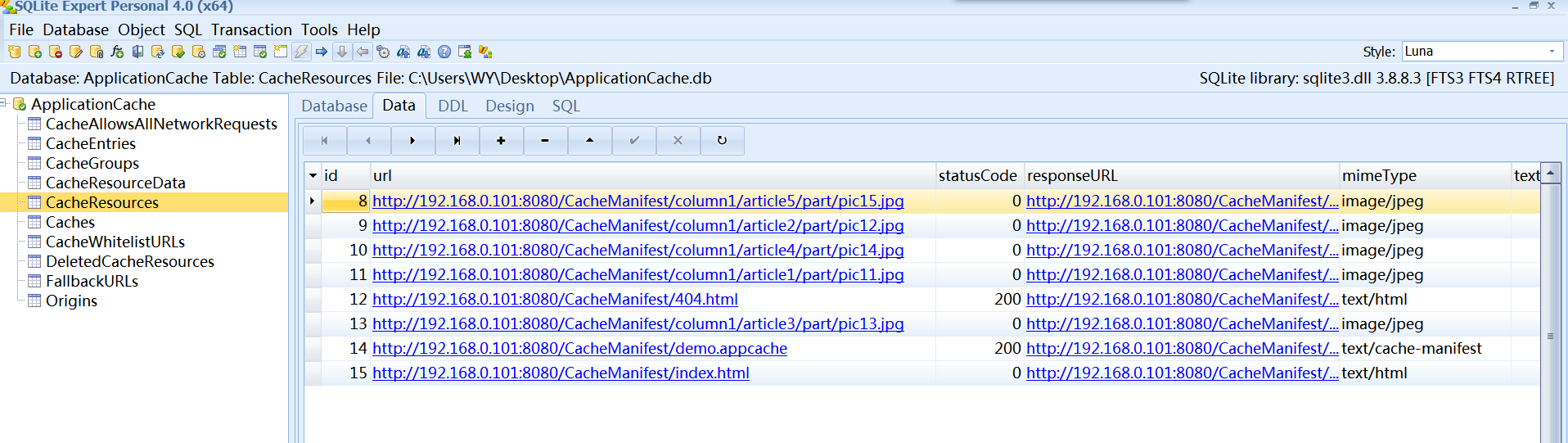1568x443 pixels.
Task: Switch to the SQL tab
Action: click(565, 106)
